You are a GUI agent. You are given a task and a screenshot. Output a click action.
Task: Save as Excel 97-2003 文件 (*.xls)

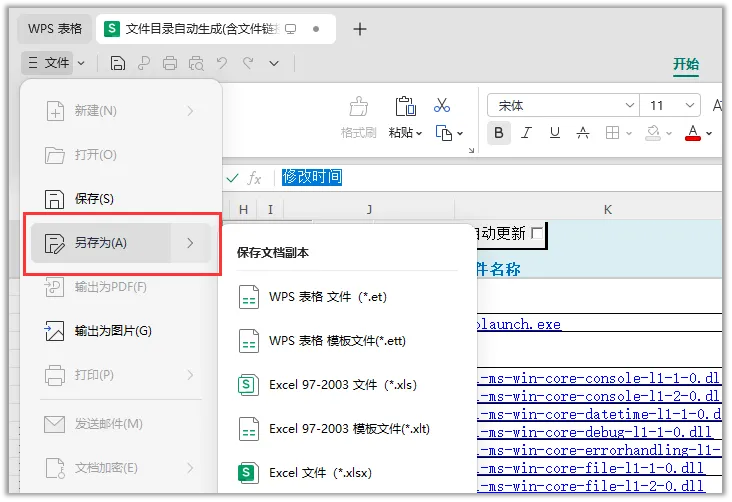347,385
